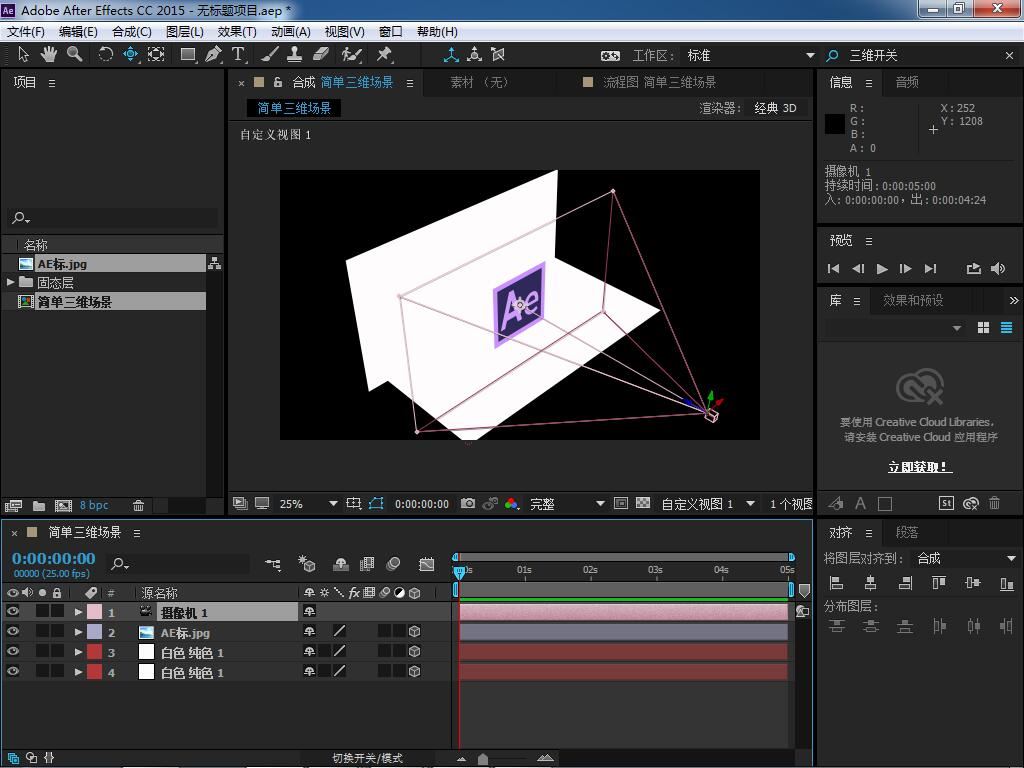Take a snapshot with camera icon
Image resolution: width=1024 pixels, height=768 pixels.
pos(468,504)
